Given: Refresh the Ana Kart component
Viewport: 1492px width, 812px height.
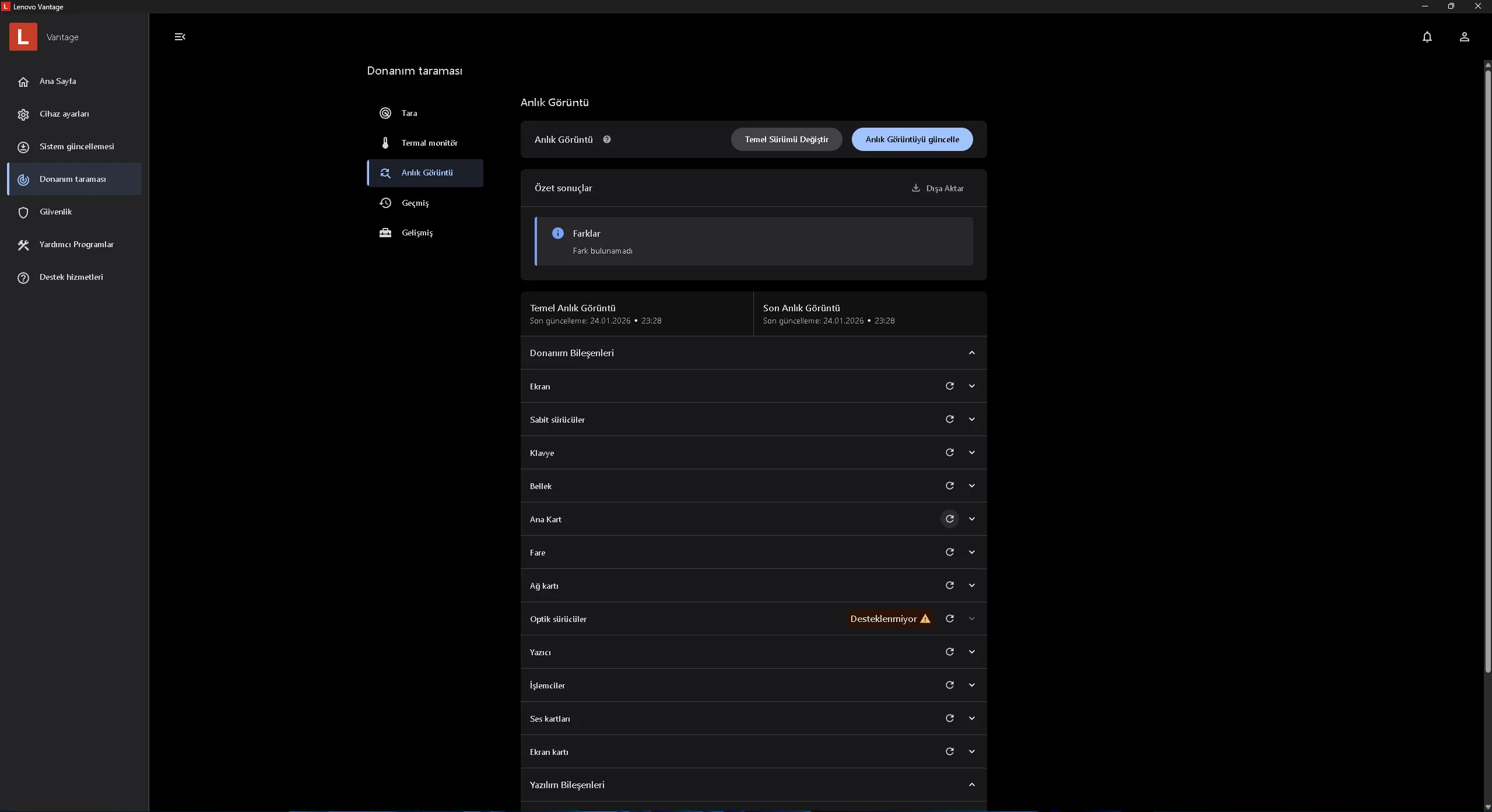Looking at the screenshot, I should [x=949, y=519].
